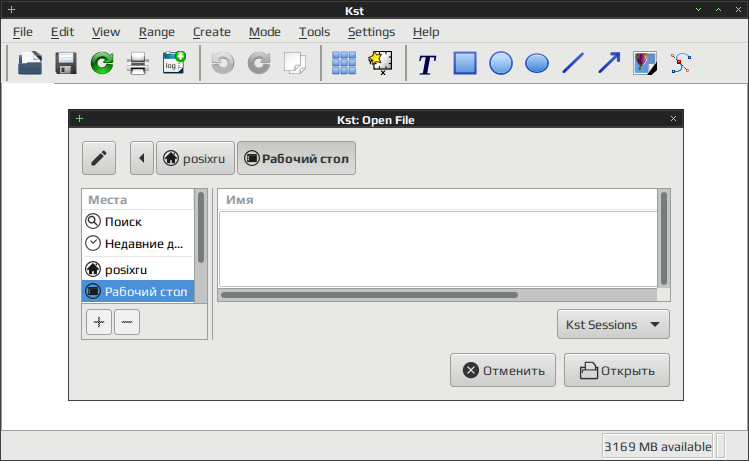This screenshot has height=461, width=749.
Task: Open the Tools menu
Action: click(x=314, y=32)
